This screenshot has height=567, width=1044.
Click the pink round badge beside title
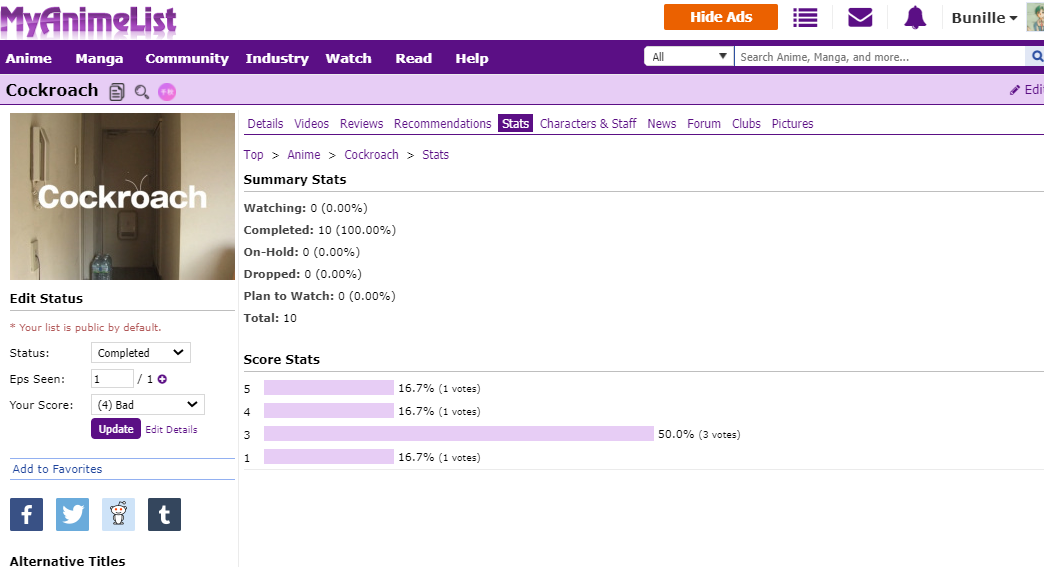click(x=166, y=92)
